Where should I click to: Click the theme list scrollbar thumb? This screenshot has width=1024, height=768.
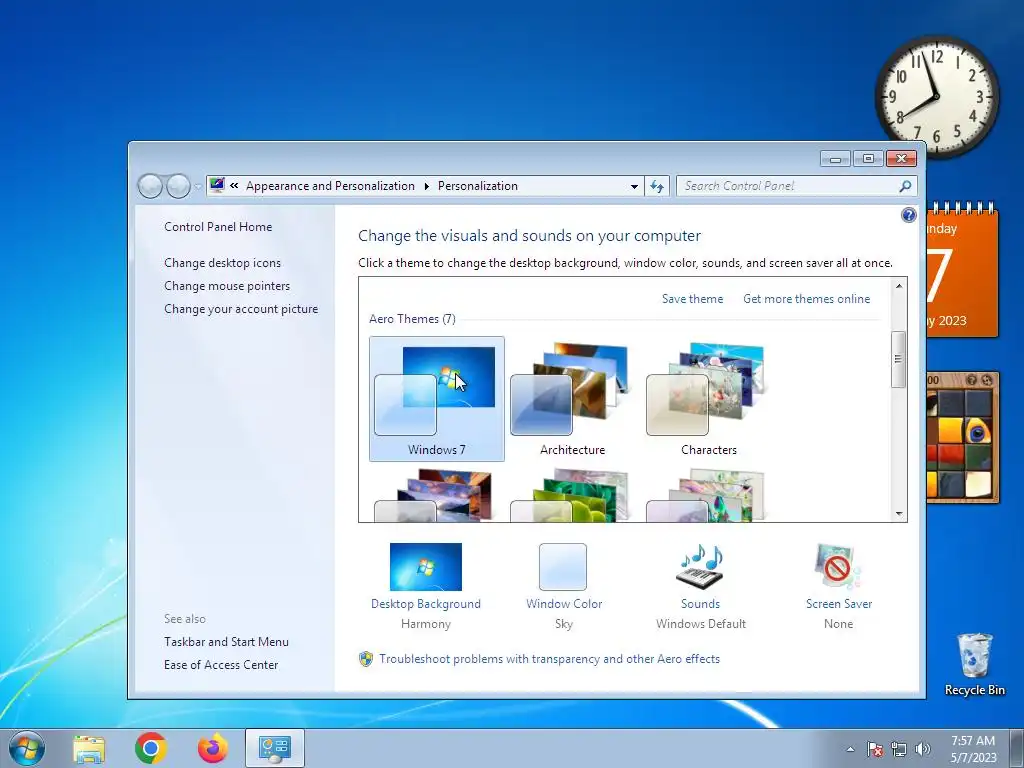(x=899, y=359)
